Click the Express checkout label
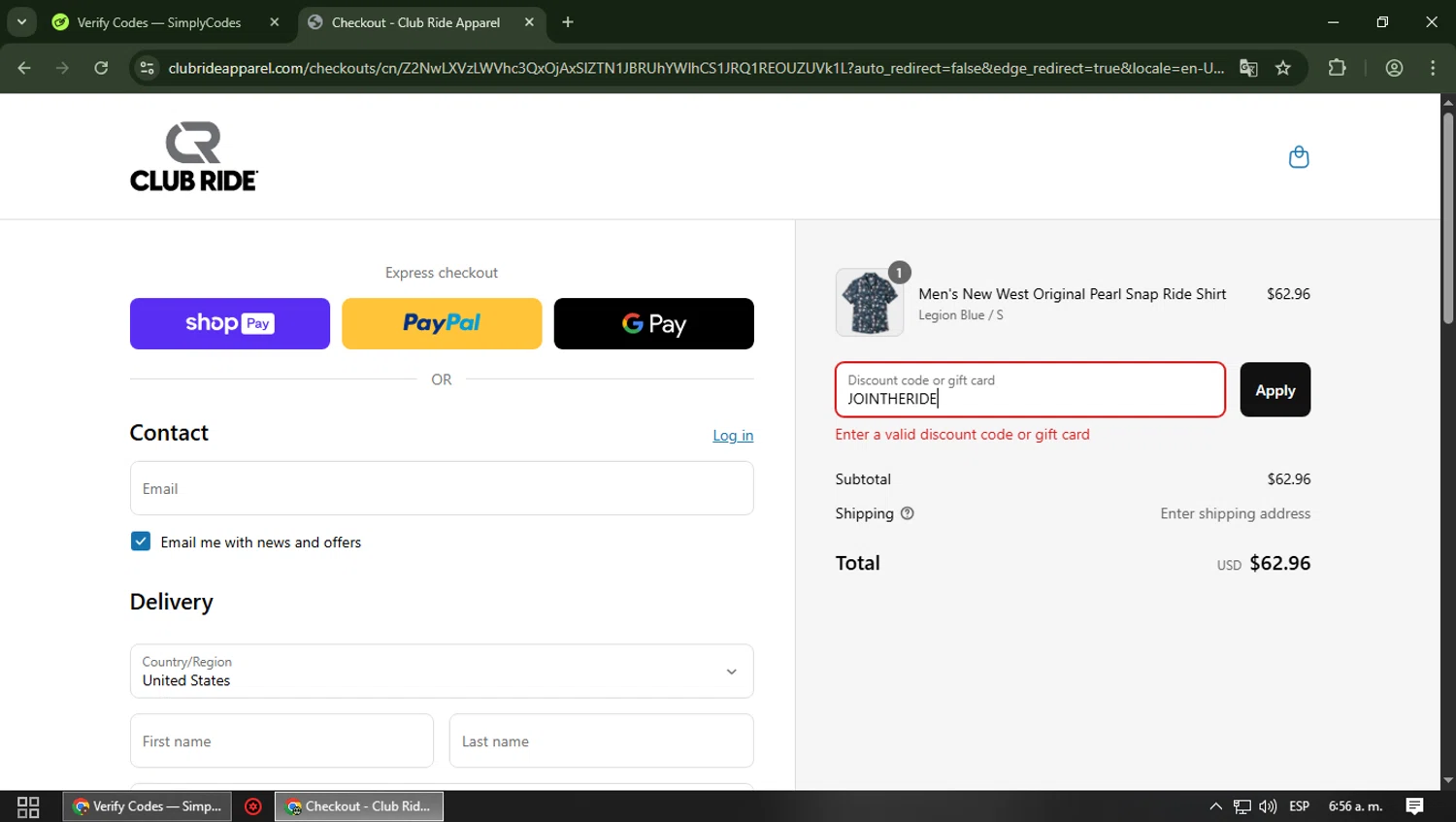Screen dimensions: 1456x822 [x=442, y=273]
